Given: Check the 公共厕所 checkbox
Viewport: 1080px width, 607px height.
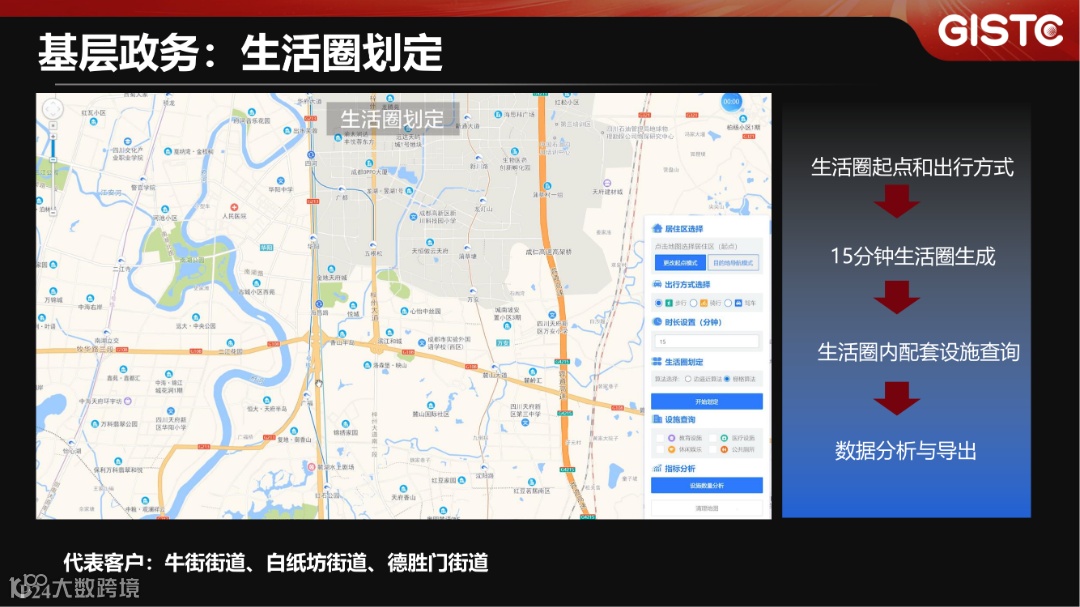Looking at the screenshot, I should 713,449.
